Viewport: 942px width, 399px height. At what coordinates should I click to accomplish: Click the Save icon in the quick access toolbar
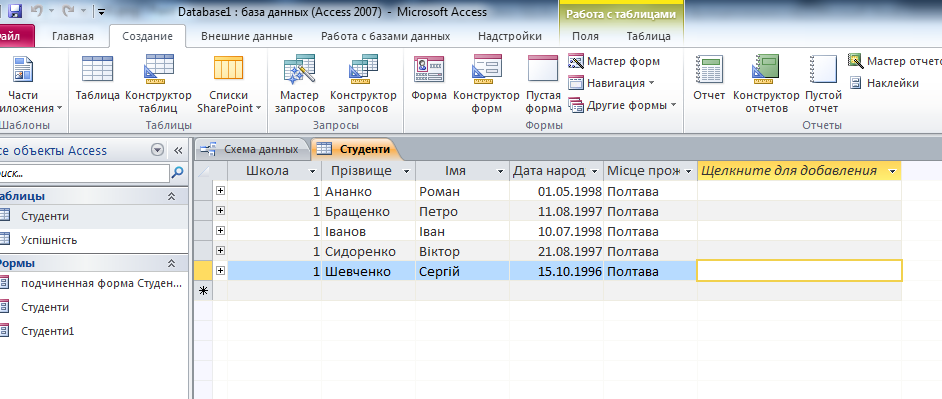click(x=15, y=11)
